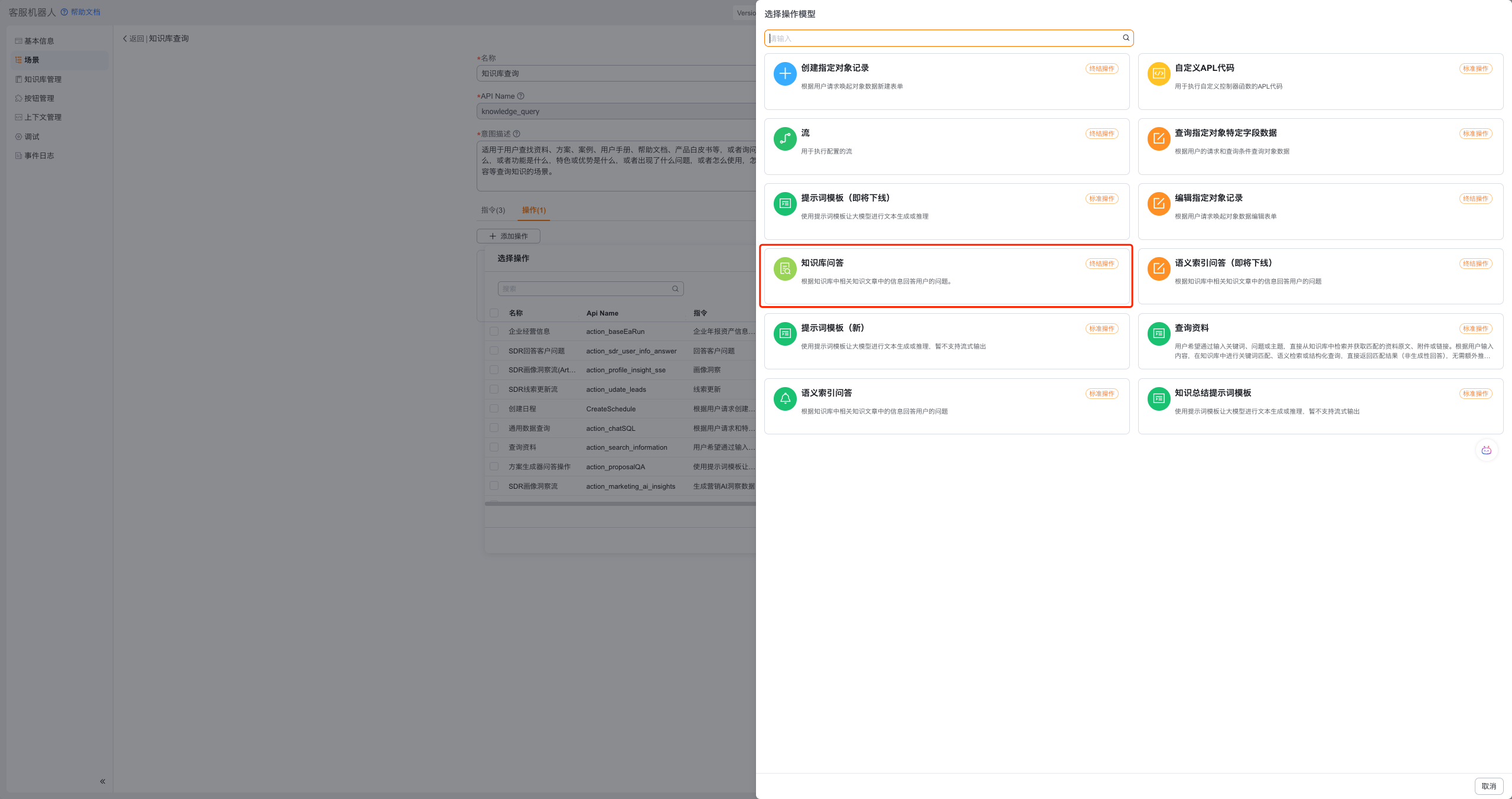Open the 帮助文档 help link
1512x799 pixels.
point(85,12)
